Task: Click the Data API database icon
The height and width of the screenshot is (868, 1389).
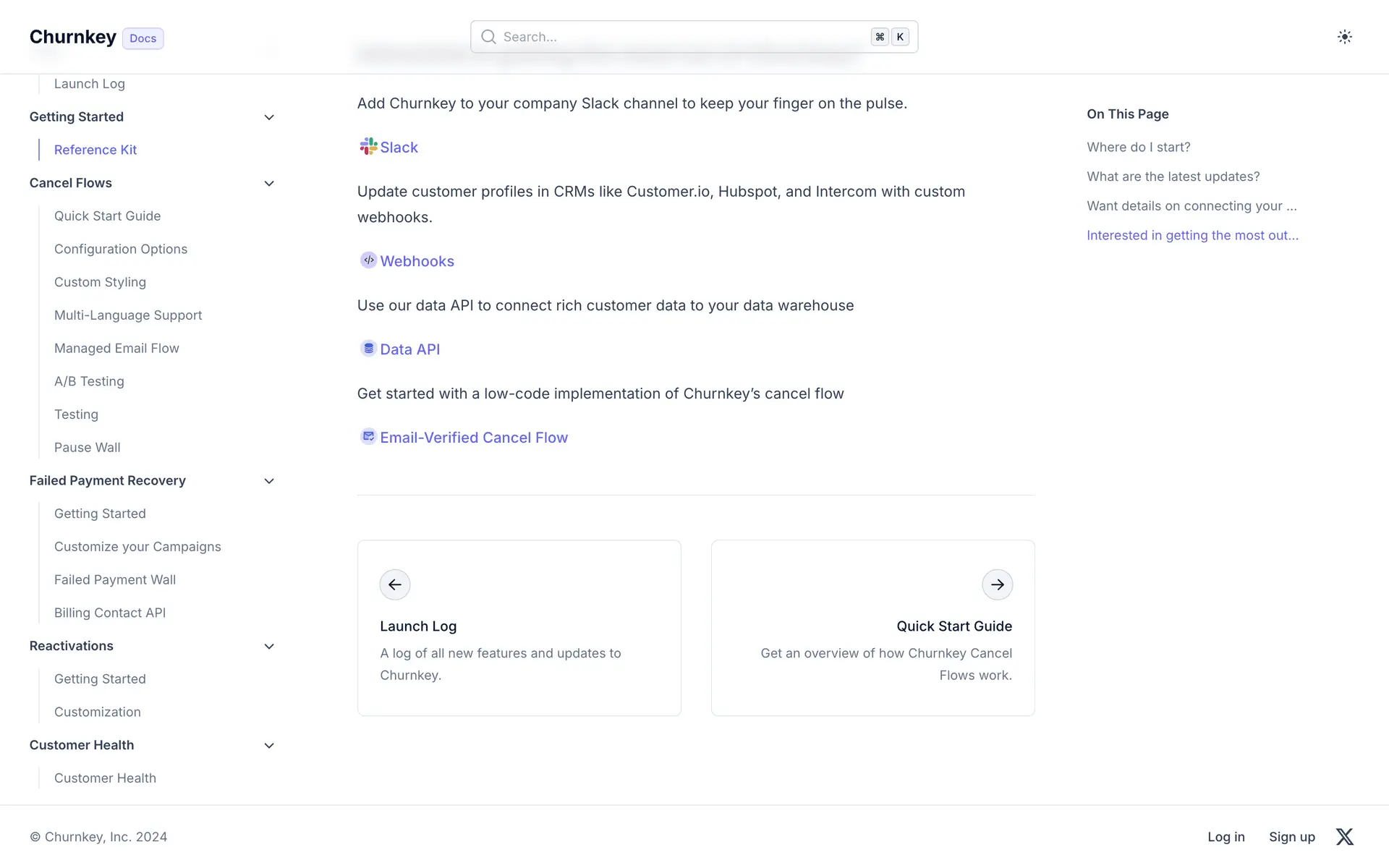Action: tap(368, 349)
